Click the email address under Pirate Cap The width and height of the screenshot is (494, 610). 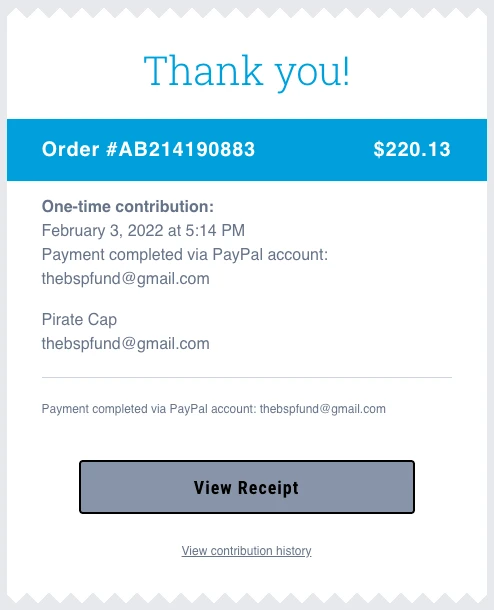click(126, 344)
